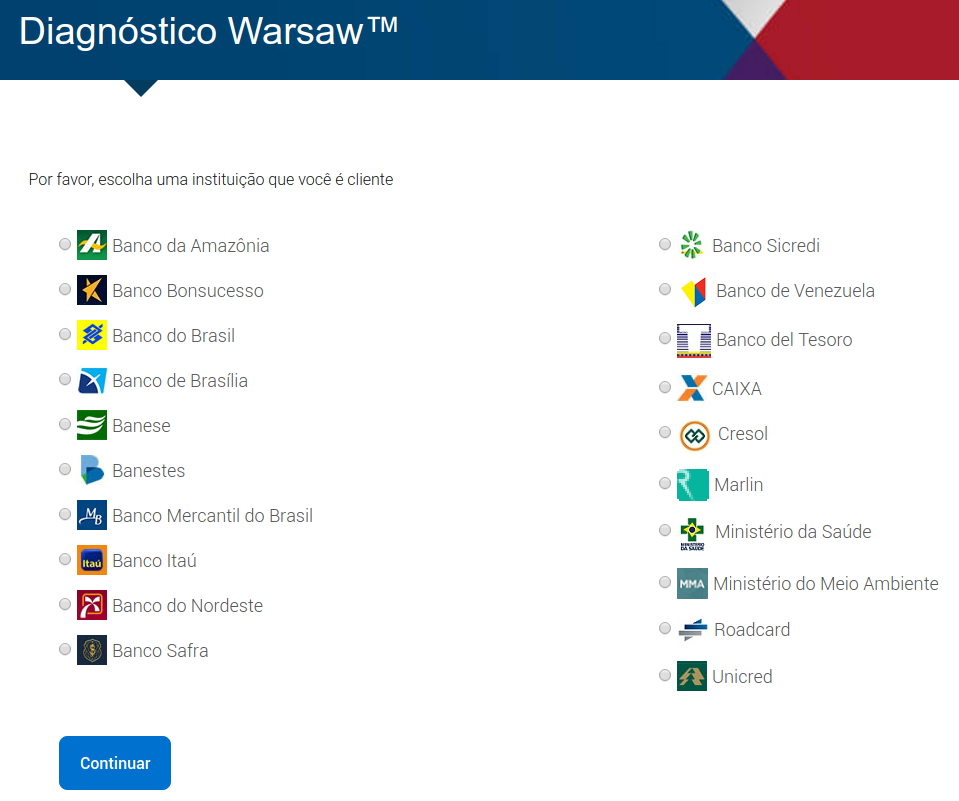
Task: Click the 'Roadcard' label text
Action: (752, 630)
